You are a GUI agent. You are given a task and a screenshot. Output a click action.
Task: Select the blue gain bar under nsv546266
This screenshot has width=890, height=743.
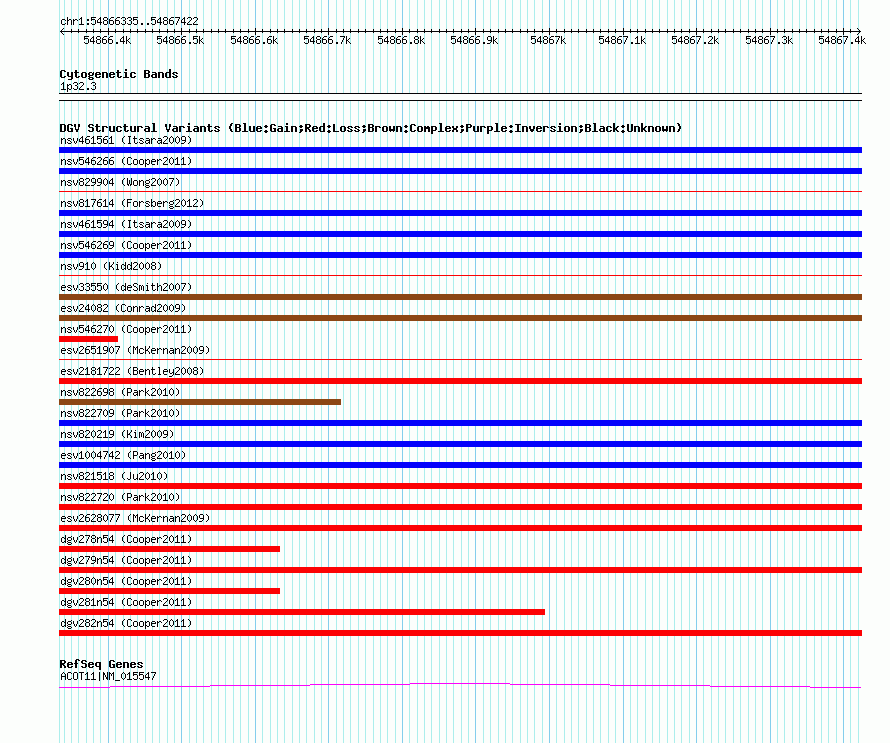460,171
